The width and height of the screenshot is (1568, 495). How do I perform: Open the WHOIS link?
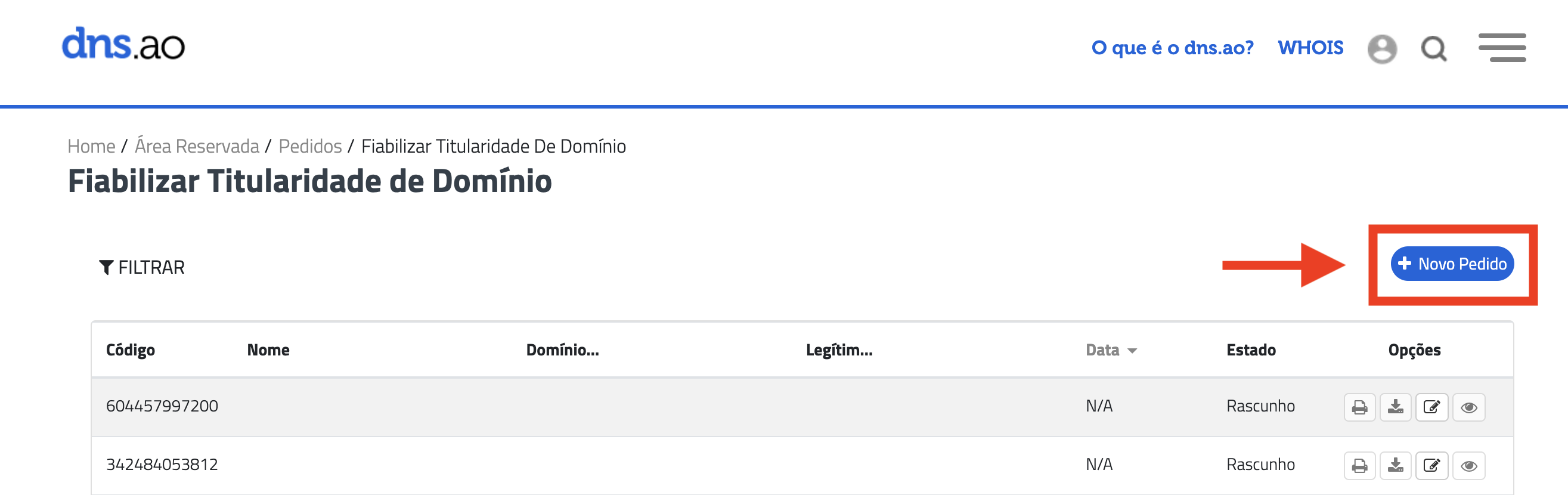click(x=1310, y=48)
